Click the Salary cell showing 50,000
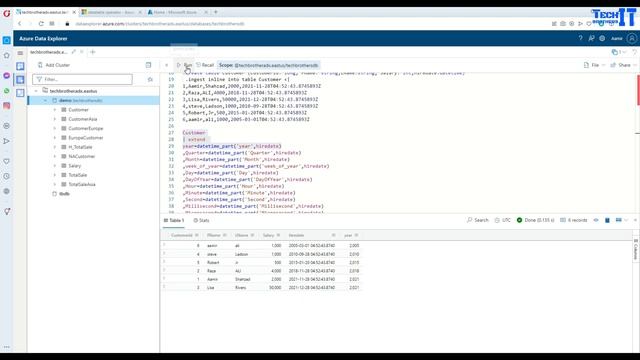 (x=275, y=287)
